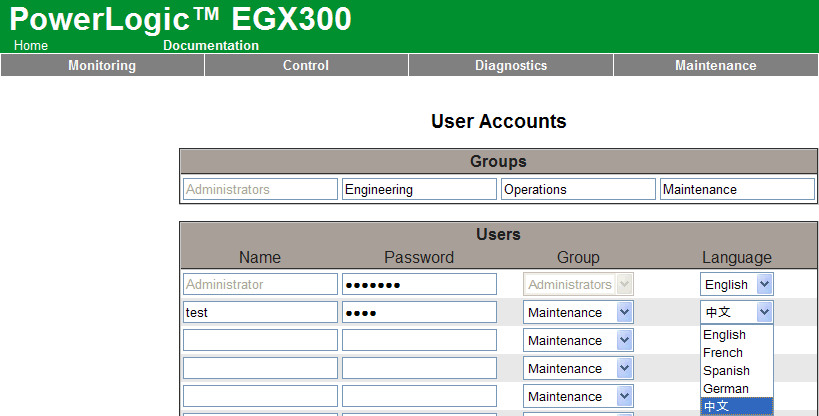Viewport: 819px width, 416px height.
Task: Click the Maintenance group name field
Action: tap(738, 189)
